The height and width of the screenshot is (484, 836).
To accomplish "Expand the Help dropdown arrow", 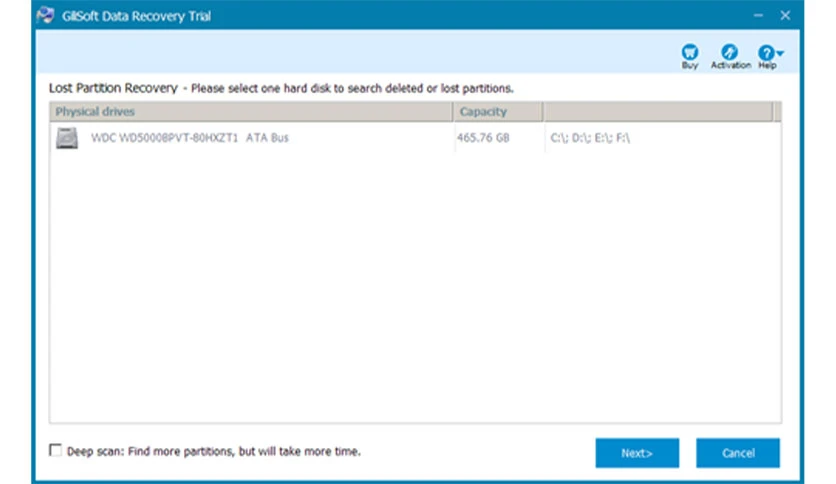I will 780,53.
